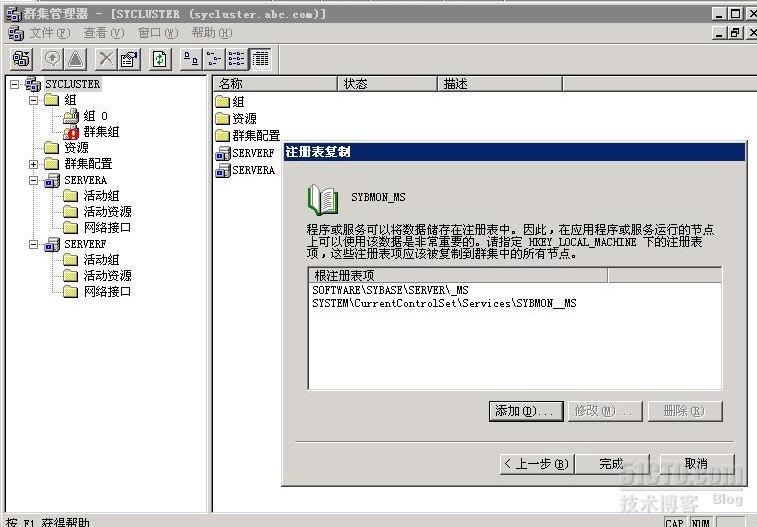Click the 完成 finish button
Screen dimensions: 757x527
click(x=612, y=464)
